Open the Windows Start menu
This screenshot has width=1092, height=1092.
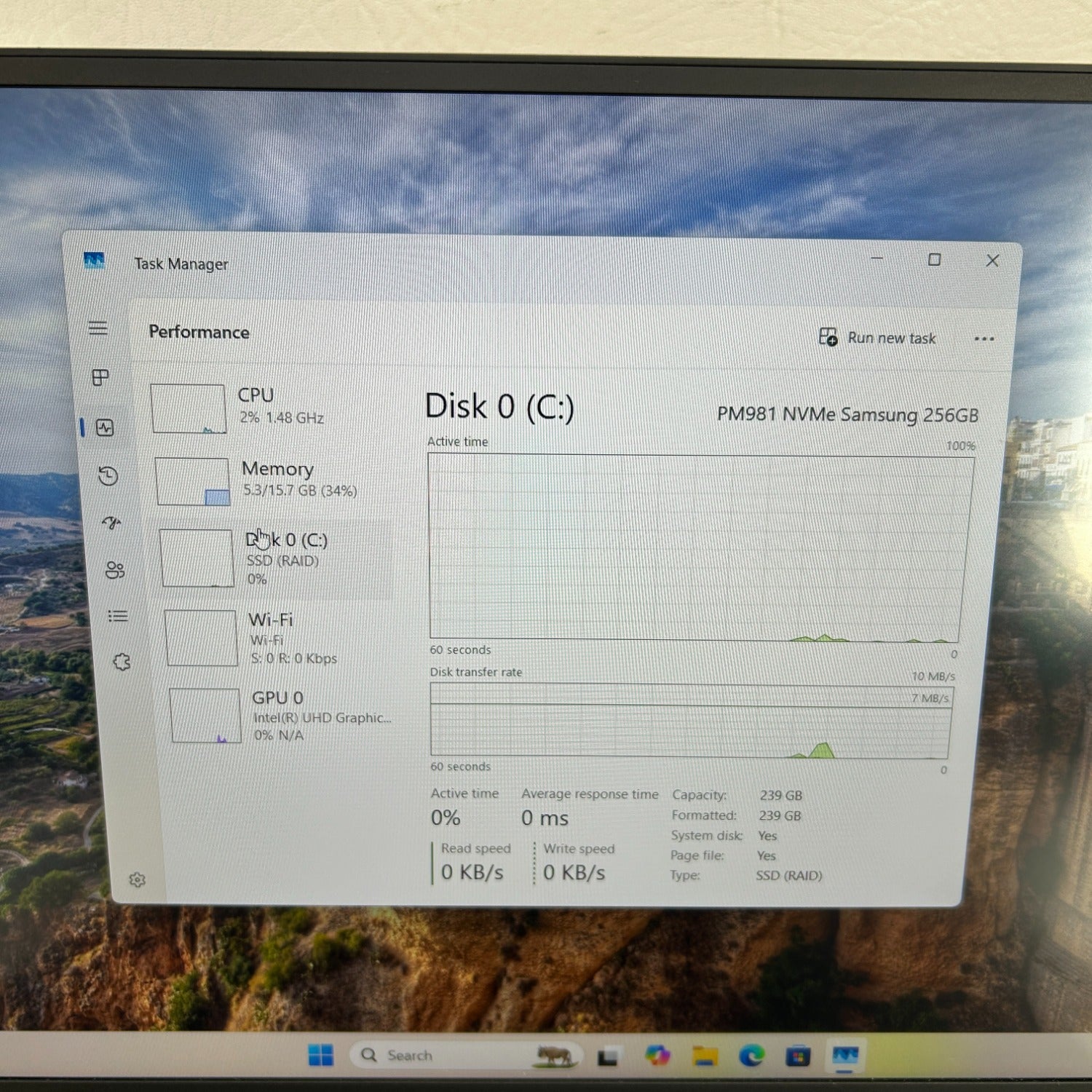320,1055
